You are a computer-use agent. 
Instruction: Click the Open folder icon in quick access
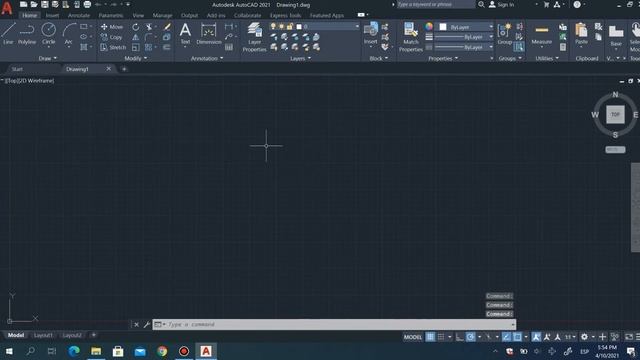tap(34, 4)
